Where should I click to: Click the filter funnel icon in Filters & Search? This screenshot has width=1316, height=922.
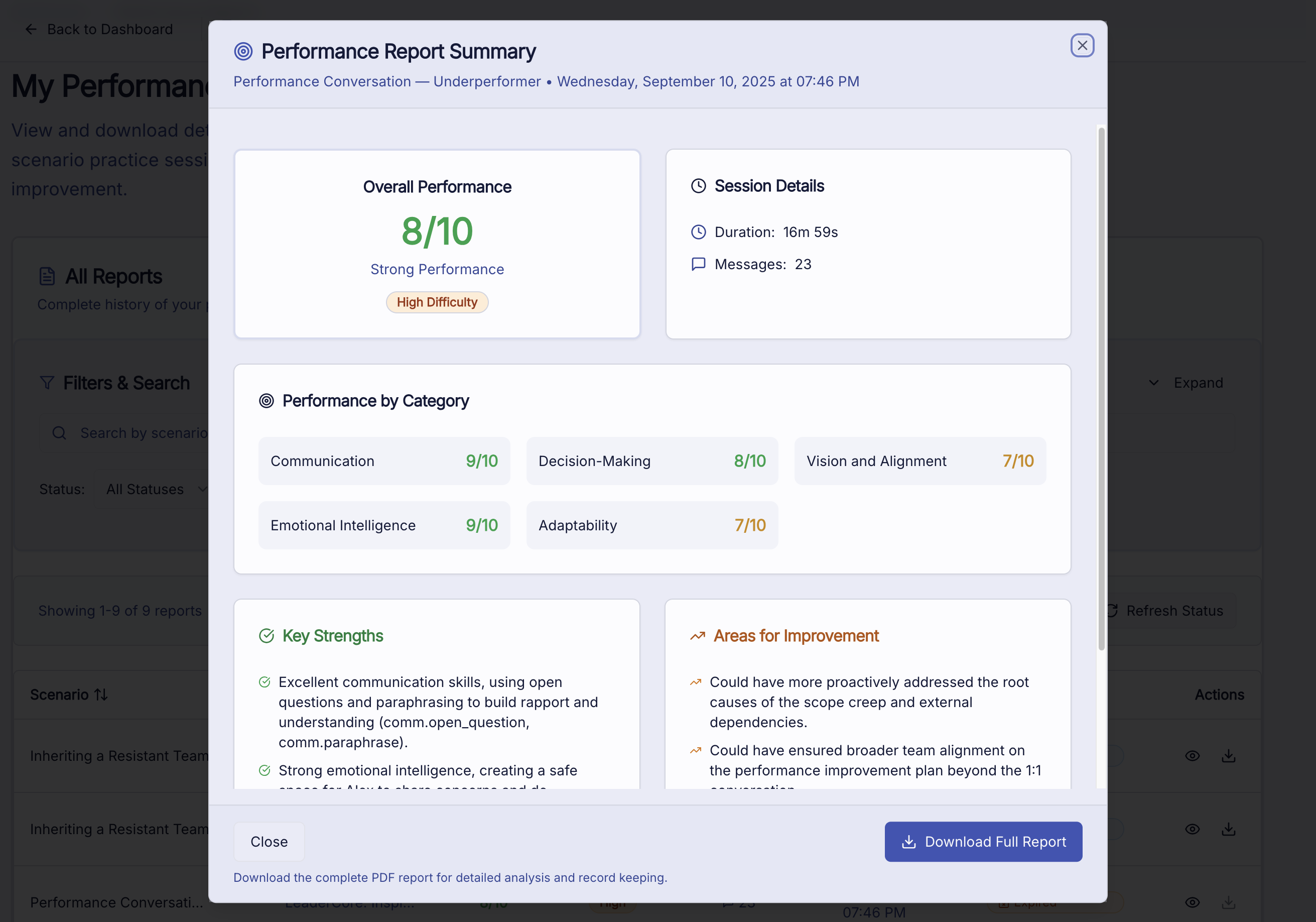click(x=48, y=383)
